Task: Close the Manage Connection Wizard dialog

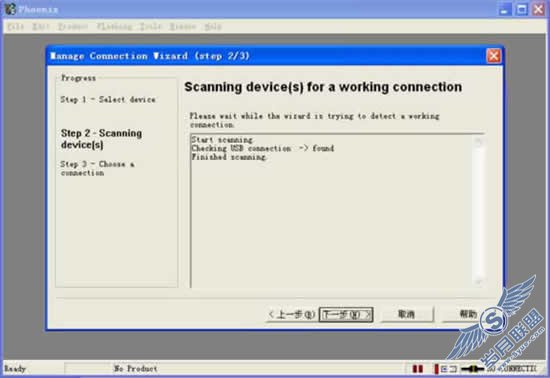Action: click(x=494, y=56)
